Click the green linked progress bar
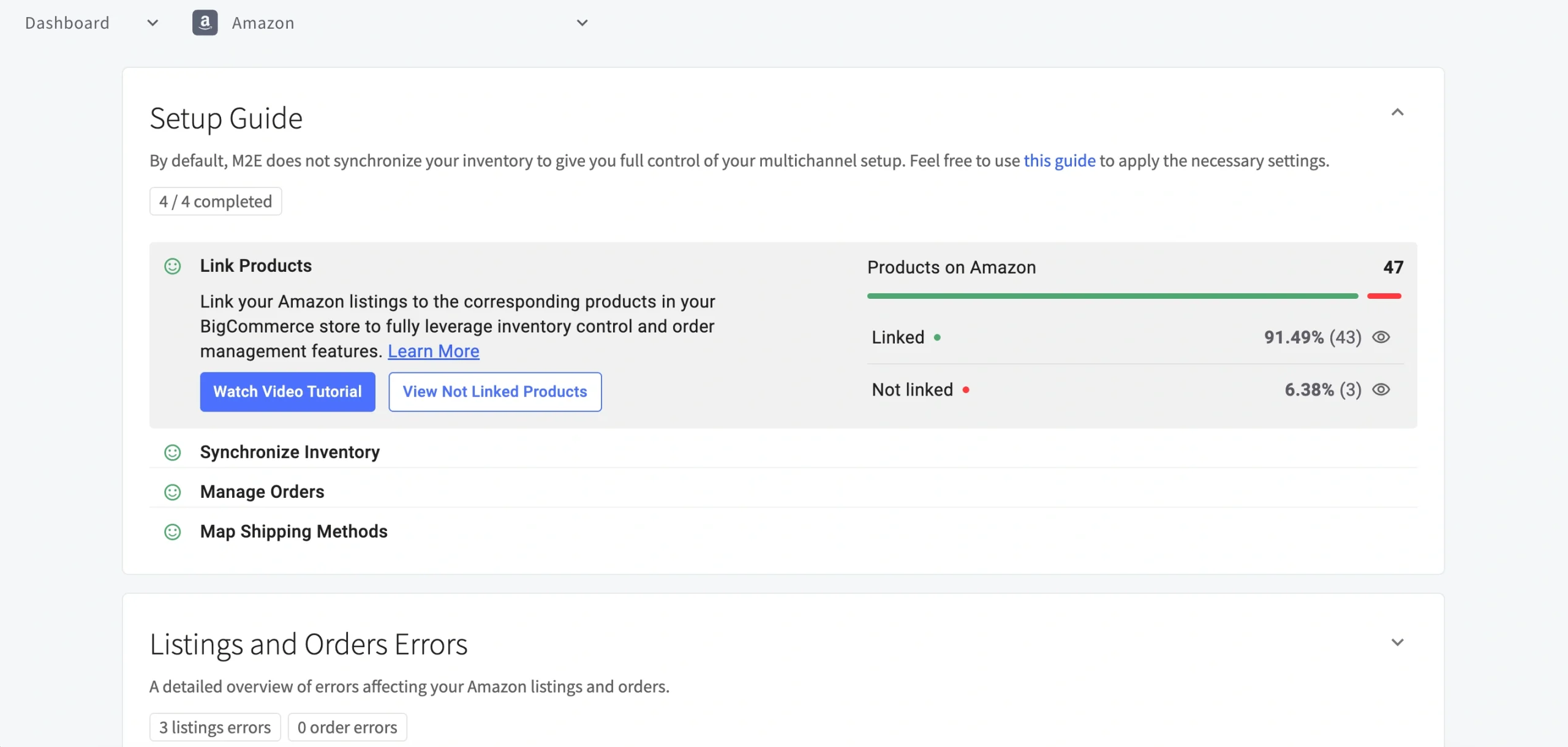Screen dimensions: 1568x747 (1112, 296)
